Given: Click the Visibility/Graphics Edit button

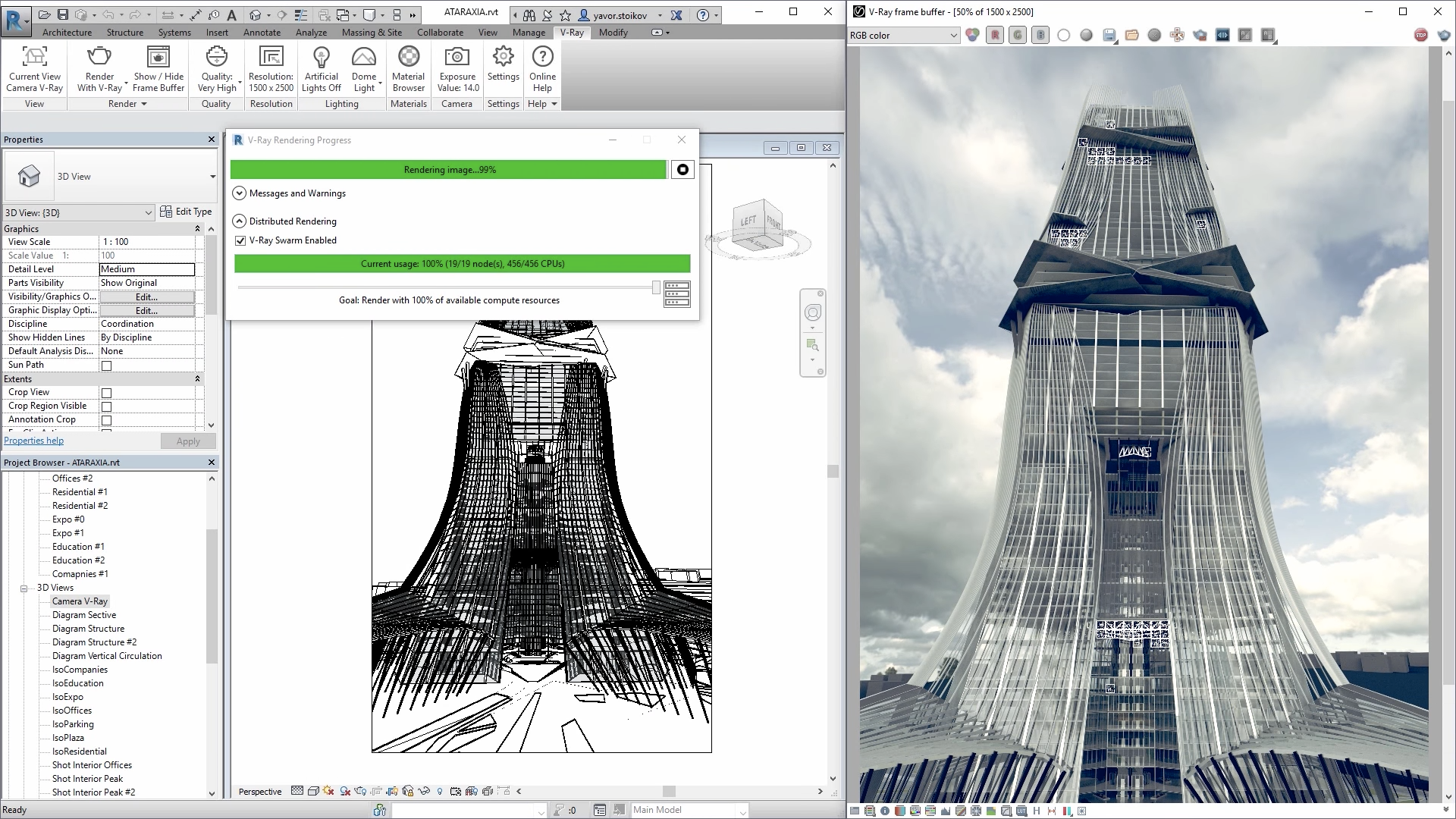Looking at the screenshot, I should tap(146, 297).
